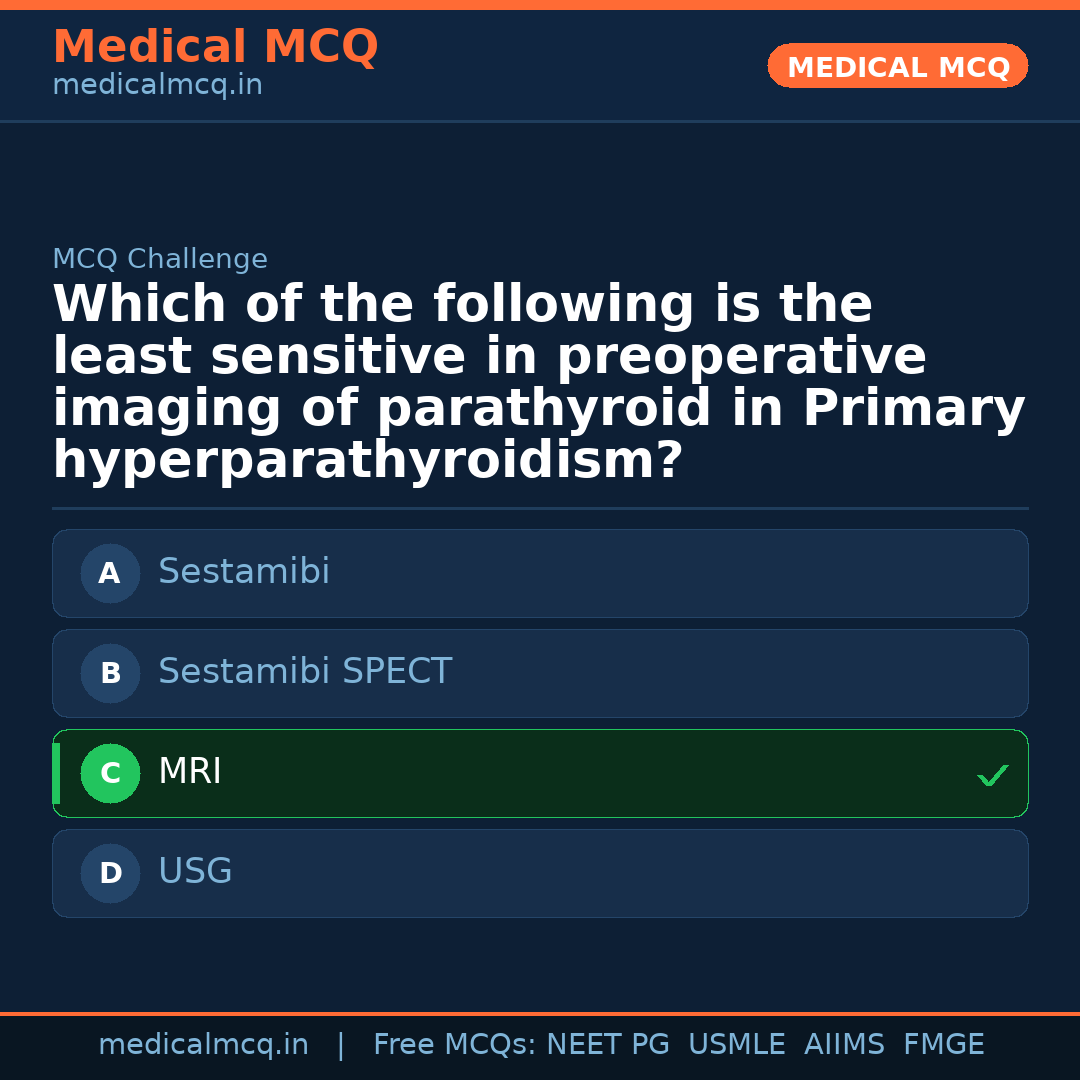Choose the Sestamibi answer text
Screen dimensions: 1080x1080
[x=244, y=572]
